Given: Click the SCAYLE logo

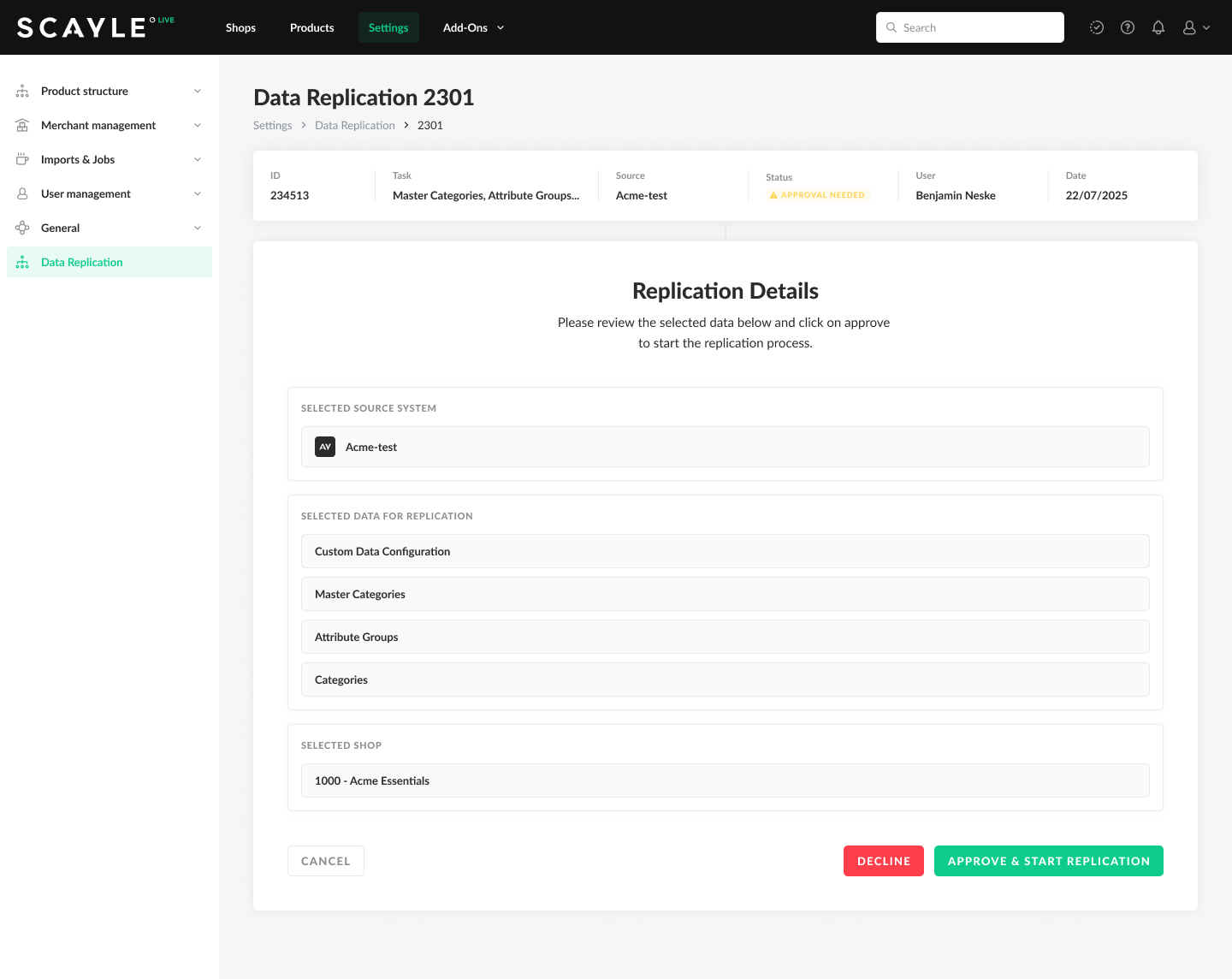Looking at the screenshot, I should pyautogui.click(x=83, y=27).
